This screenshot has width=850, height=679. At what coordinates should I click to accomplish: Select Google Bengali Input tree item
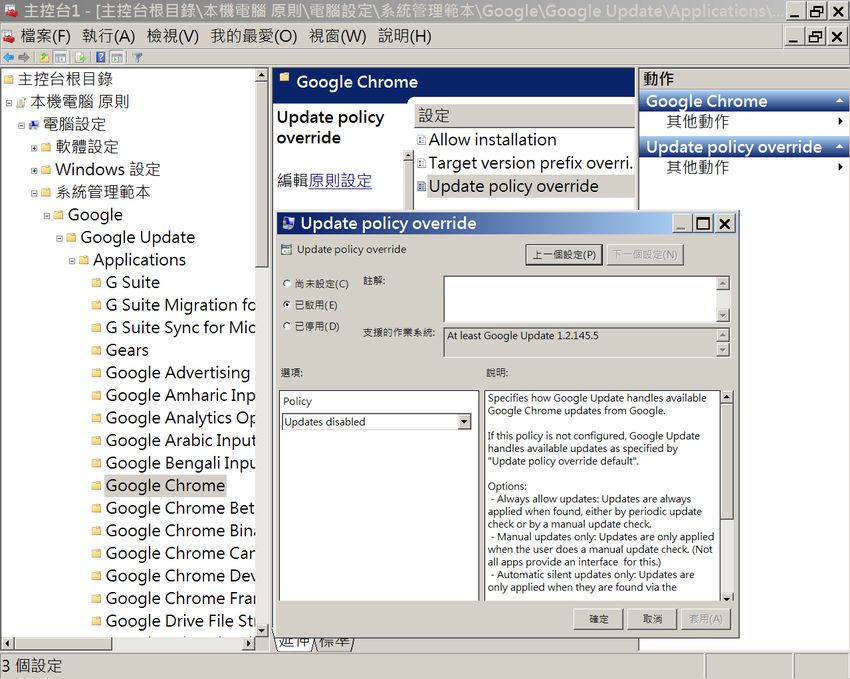180,463
